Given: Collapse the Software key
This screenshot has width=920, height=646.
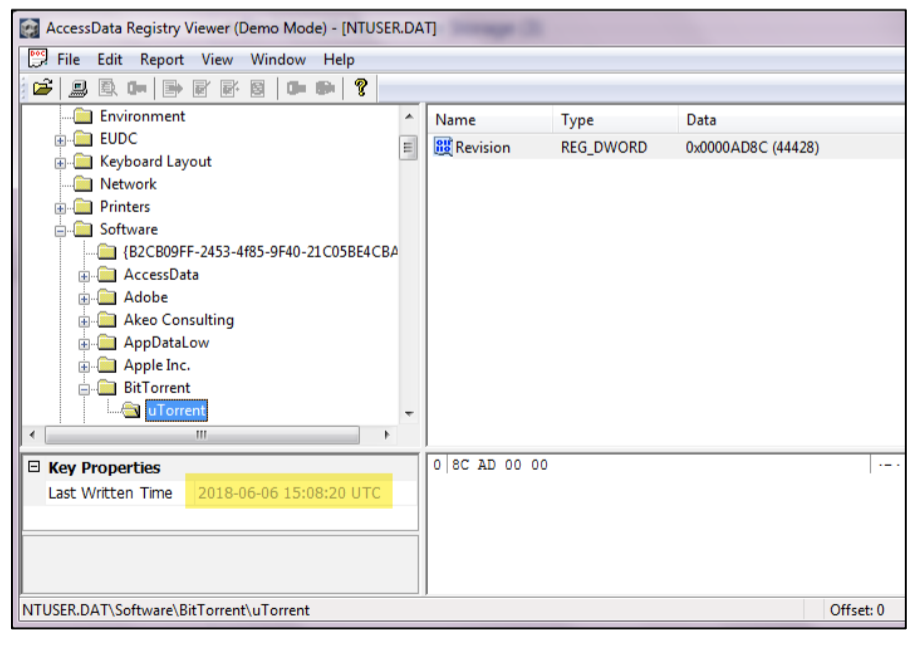Looking at the screenshot, I should click(x=60, y=231).
